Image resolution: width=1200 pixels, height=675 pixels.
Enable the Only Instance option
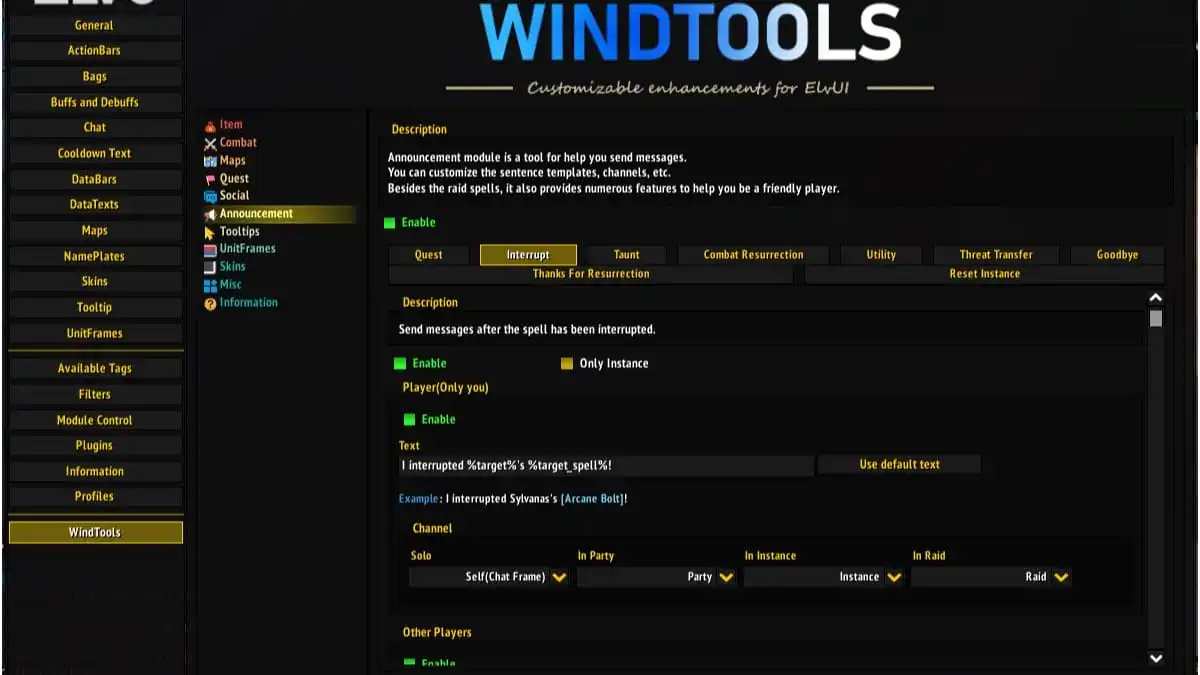567,363
